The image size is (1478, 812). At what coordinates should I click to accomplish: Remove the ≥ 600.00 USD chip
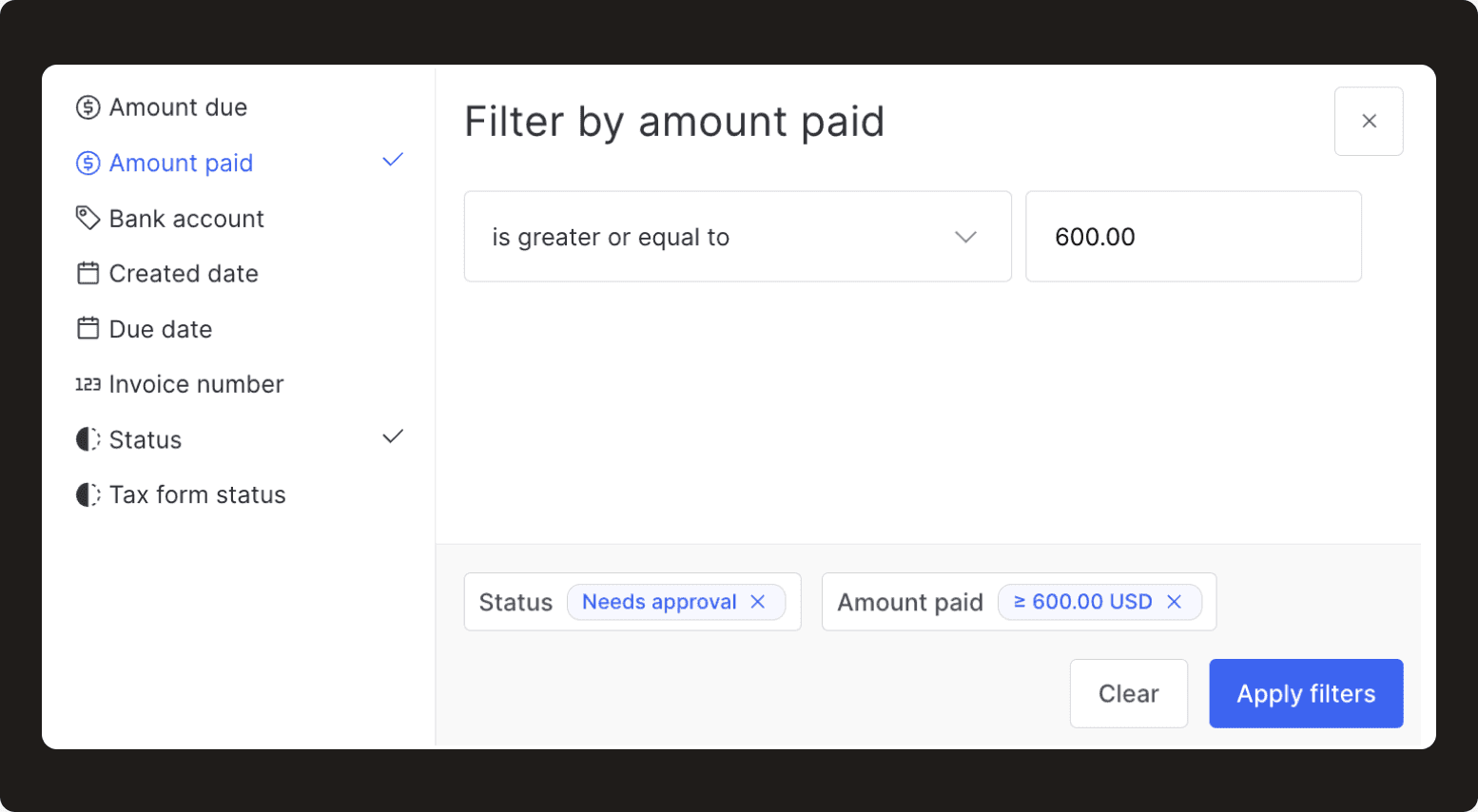pos(1175,602)
